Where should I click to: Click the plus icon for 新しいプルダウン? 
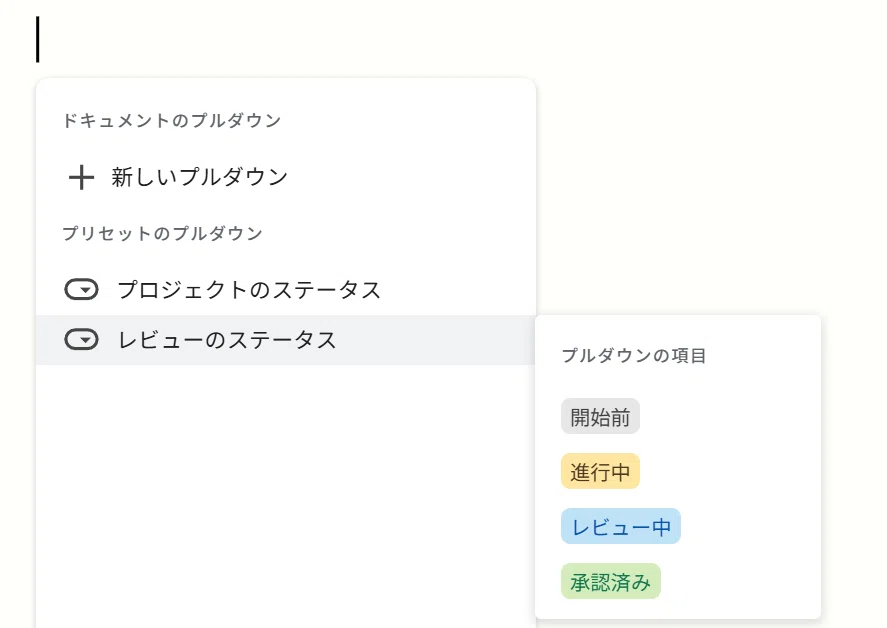click(x=81, y=177)
